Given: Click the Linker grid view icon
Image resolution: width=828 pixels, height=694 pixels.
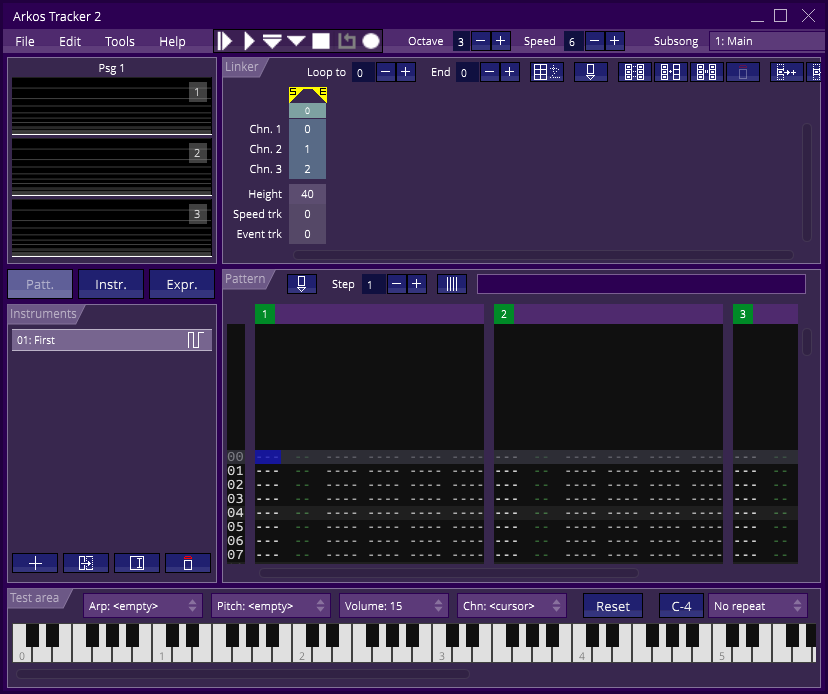Looking at the screenshot, I should pos(547,72).
